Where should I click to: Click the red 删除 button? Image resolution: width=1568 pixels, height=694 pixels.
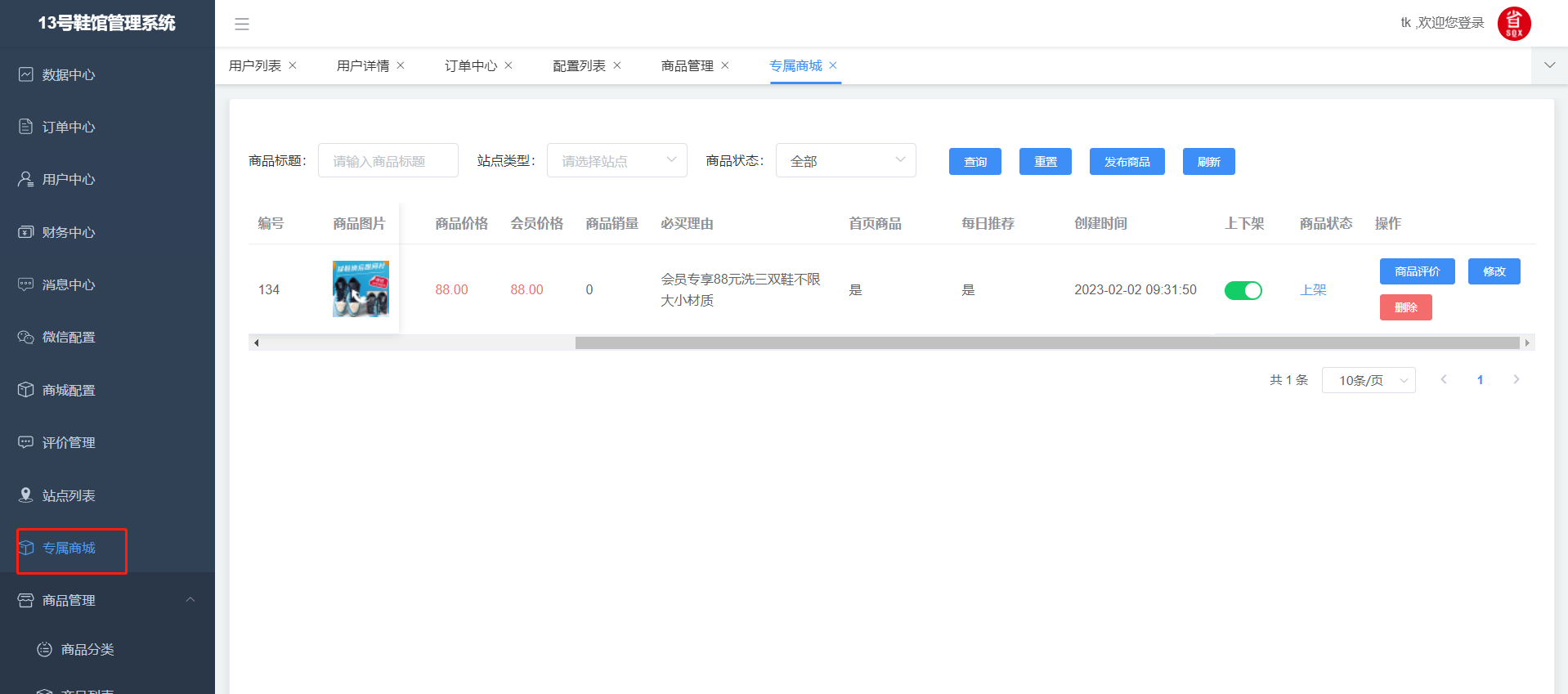point(1405,307)
